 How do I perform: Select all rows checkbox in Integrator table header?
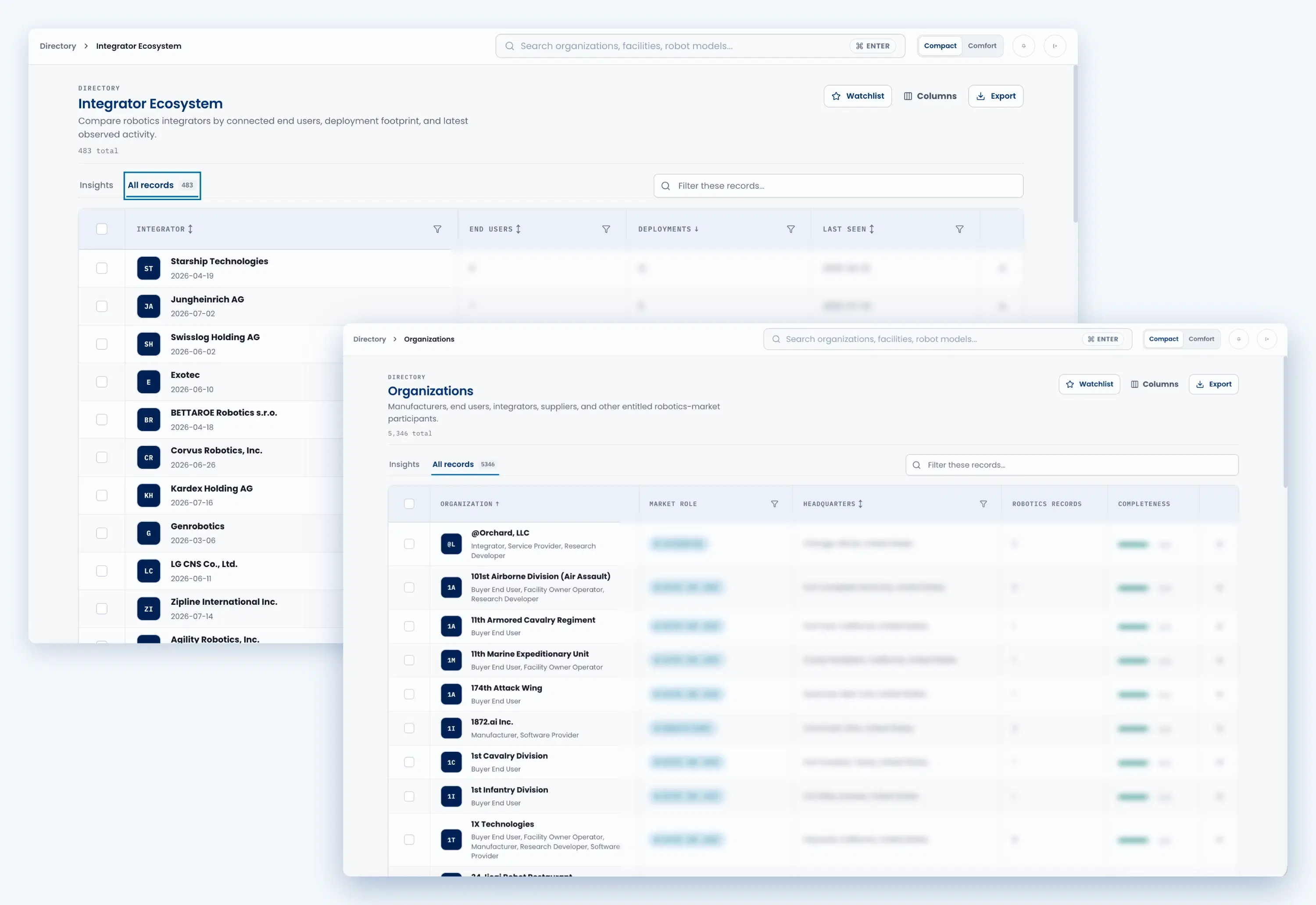102,229
